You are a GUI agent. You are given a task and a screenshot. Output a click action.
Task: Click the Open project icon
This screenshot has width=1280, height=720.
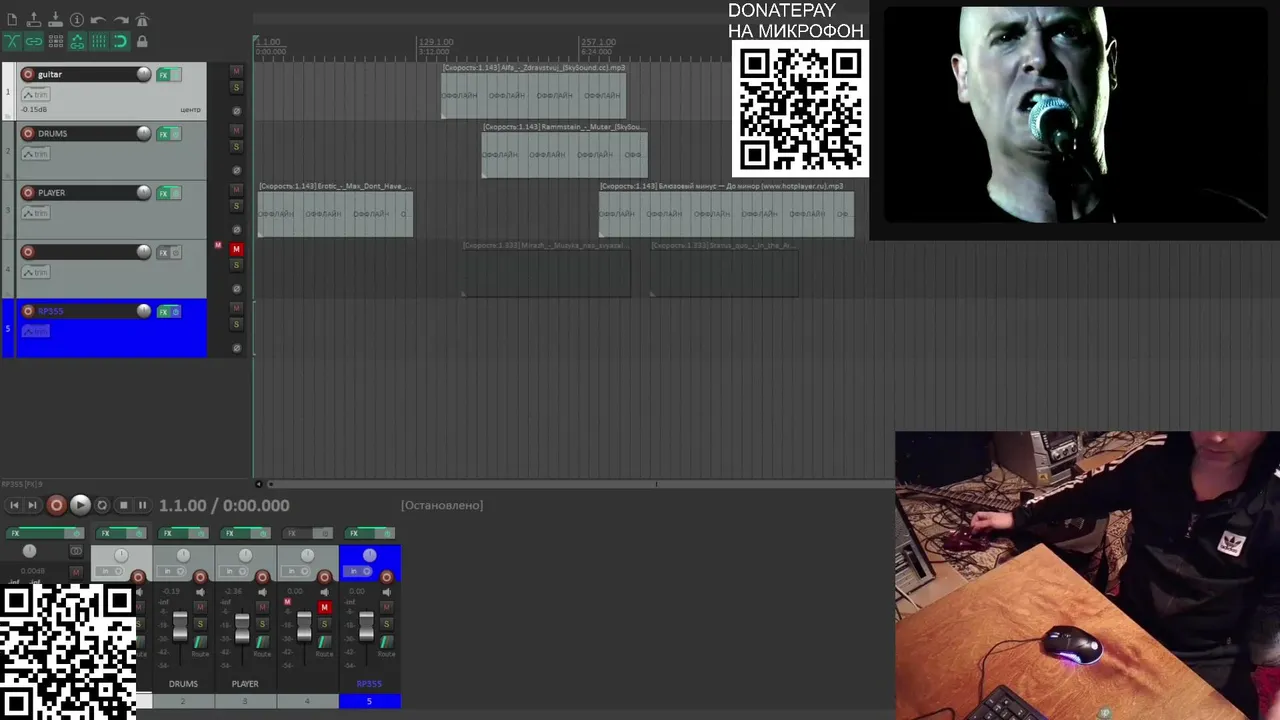(x=33, y=20)
